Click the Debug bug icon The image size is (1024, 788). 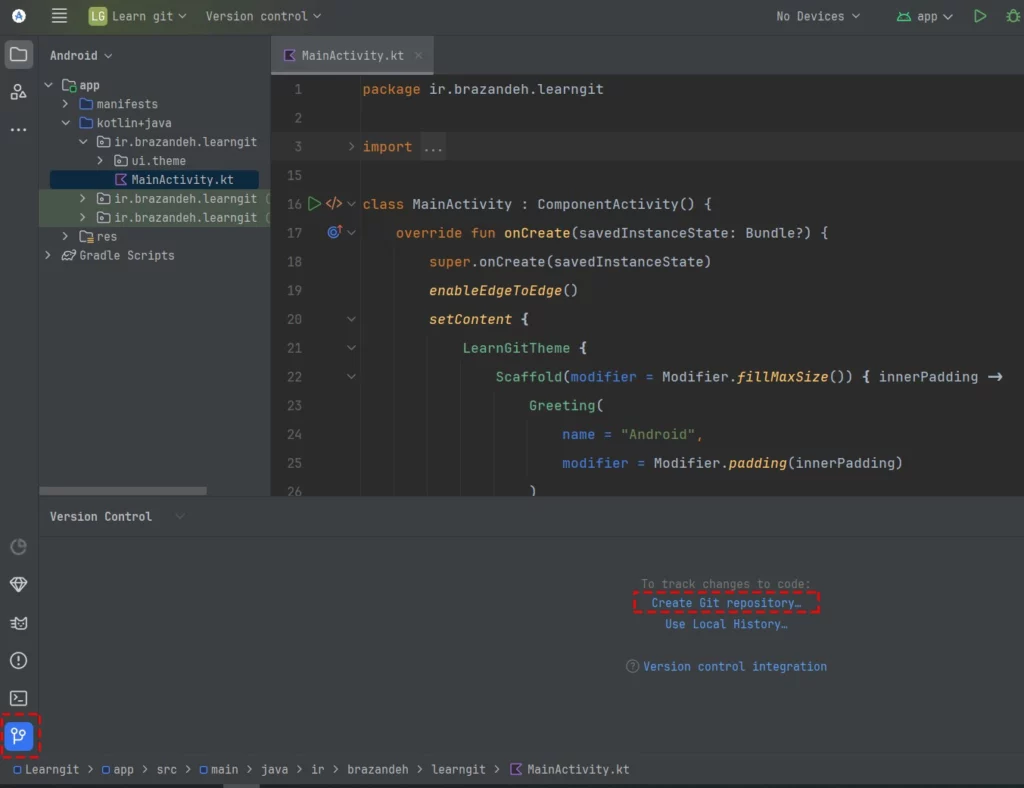click(x=1012, y=16)
